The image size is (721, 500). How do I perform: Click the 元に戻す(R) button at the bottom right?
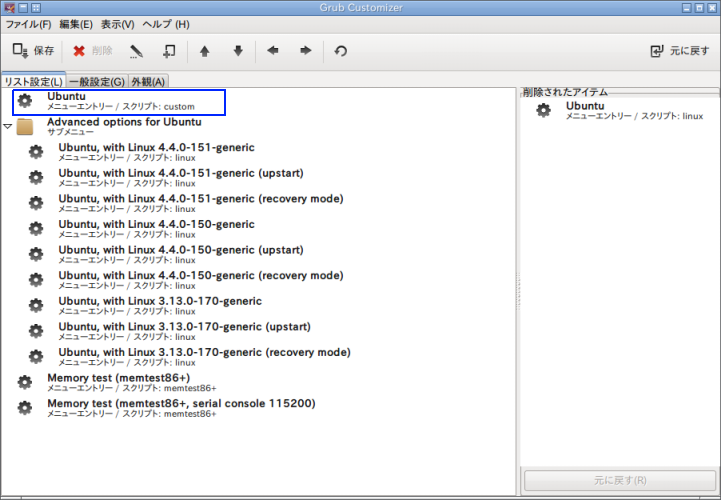(x=620, y=481)
